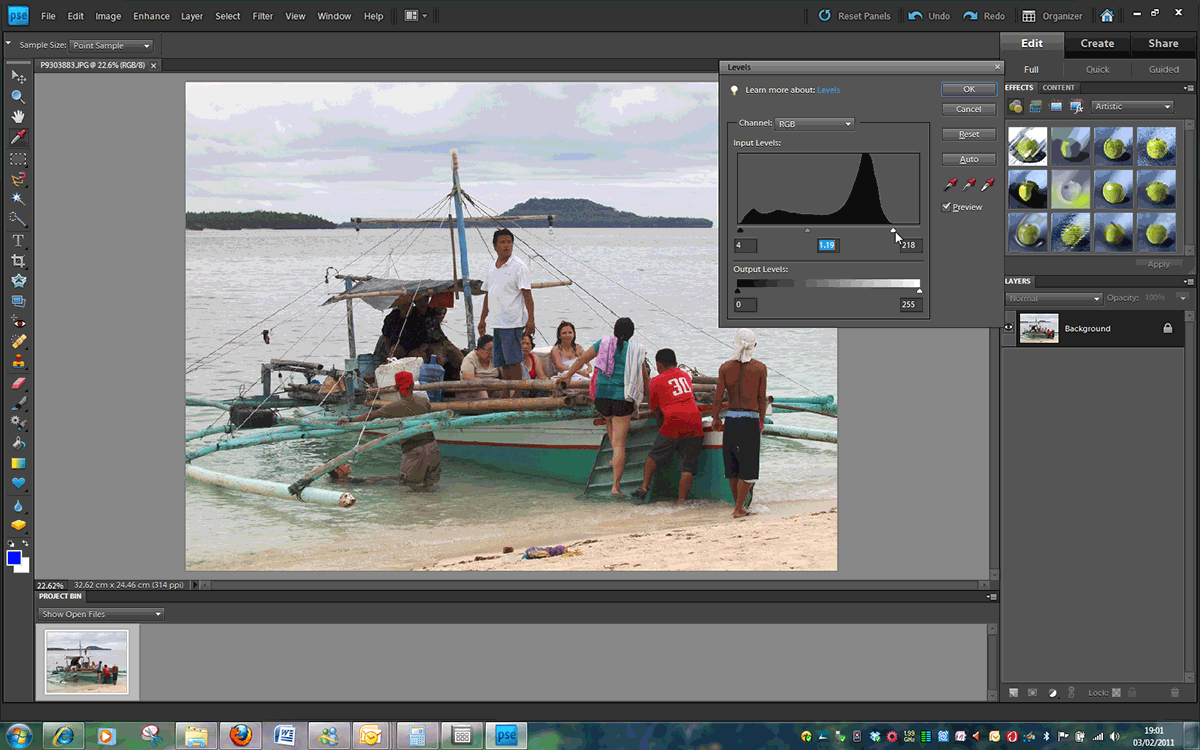The height and width of the screenshot is (750, 1200).
Task: Click the midtone gamma input slider
Action: click(808, 230)
